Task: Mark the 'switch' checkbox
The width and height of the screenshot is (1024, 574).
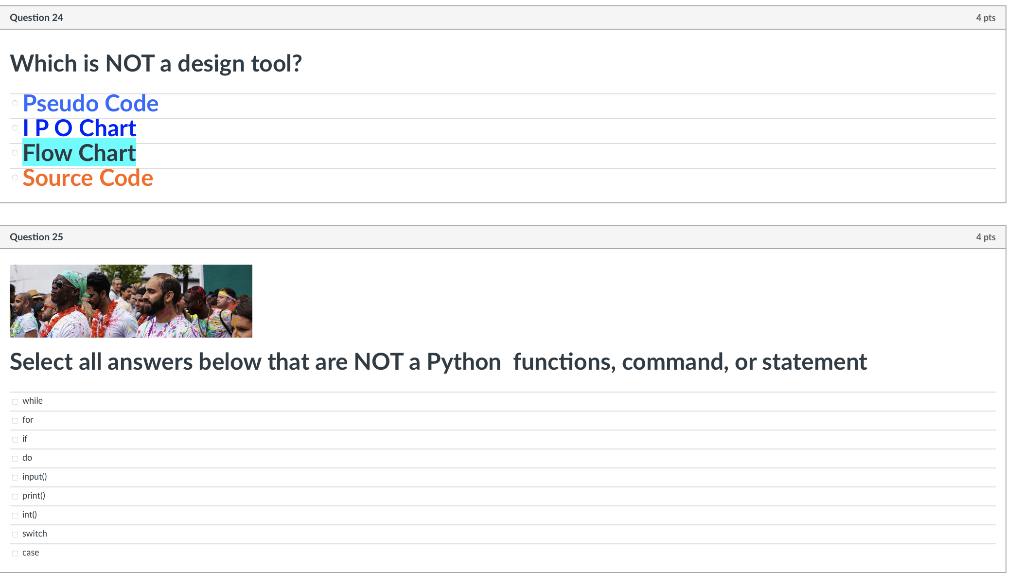Action: (15, 534)
